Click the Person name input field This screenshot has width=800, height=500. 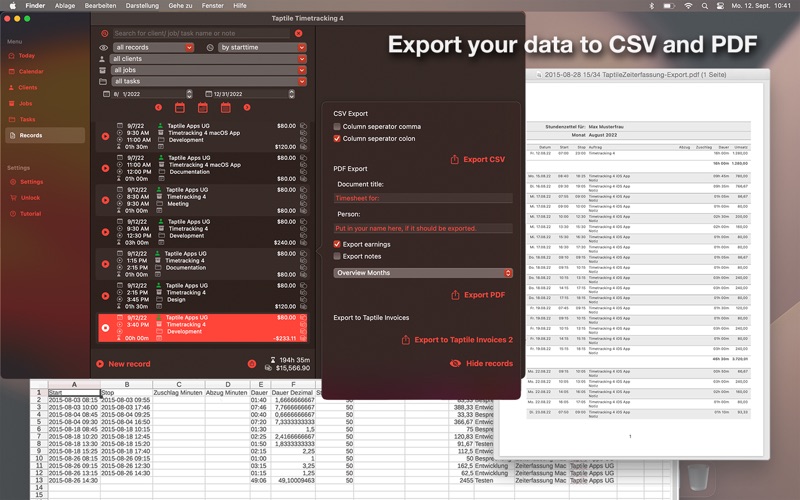click(x=423, y=228)
